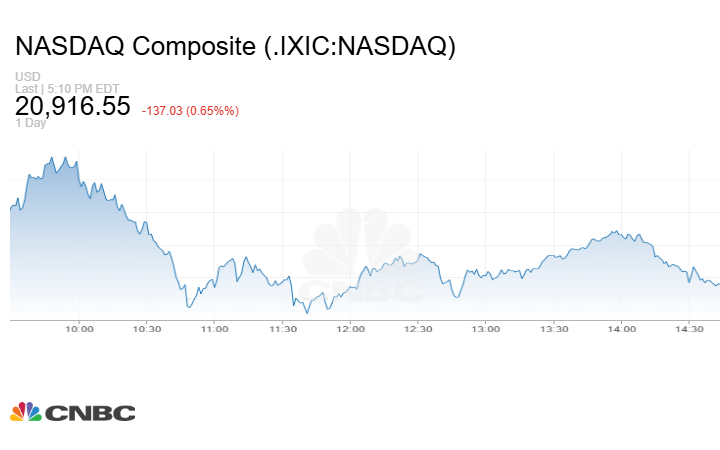The width and height of the screenshot is (720, 450).
Task: Select the 20,916.55 last price value
Action: click(73, 106)
